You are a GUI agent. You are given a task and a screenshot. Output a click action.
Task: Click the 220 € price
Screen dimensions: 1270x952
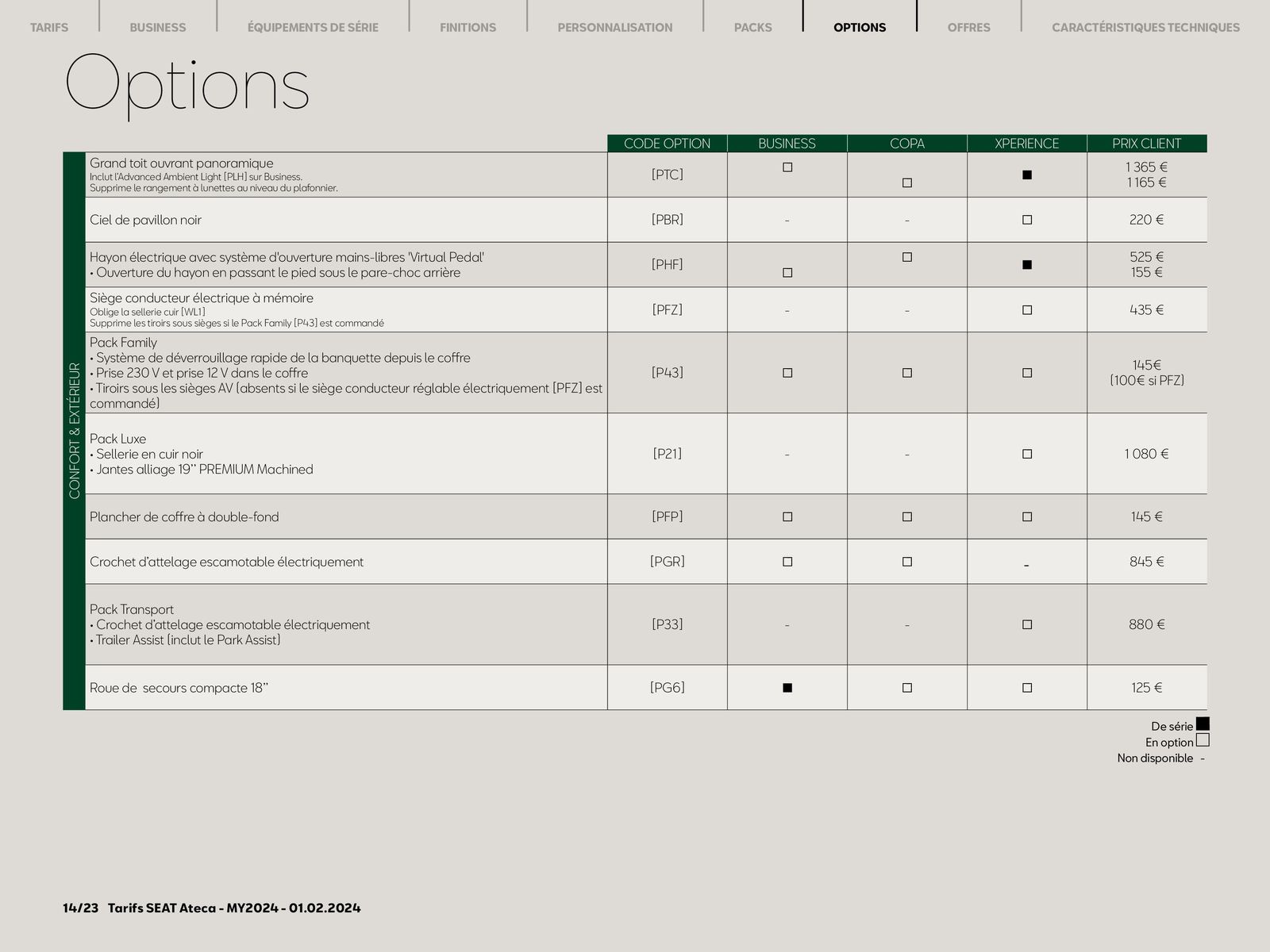click(x=1147, y=220)
